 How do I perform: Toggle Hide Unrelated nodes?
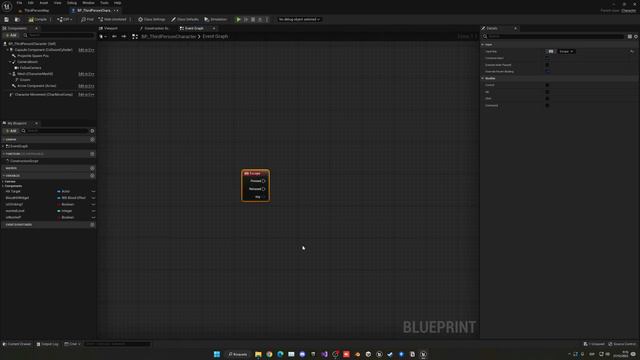point(112,19)
